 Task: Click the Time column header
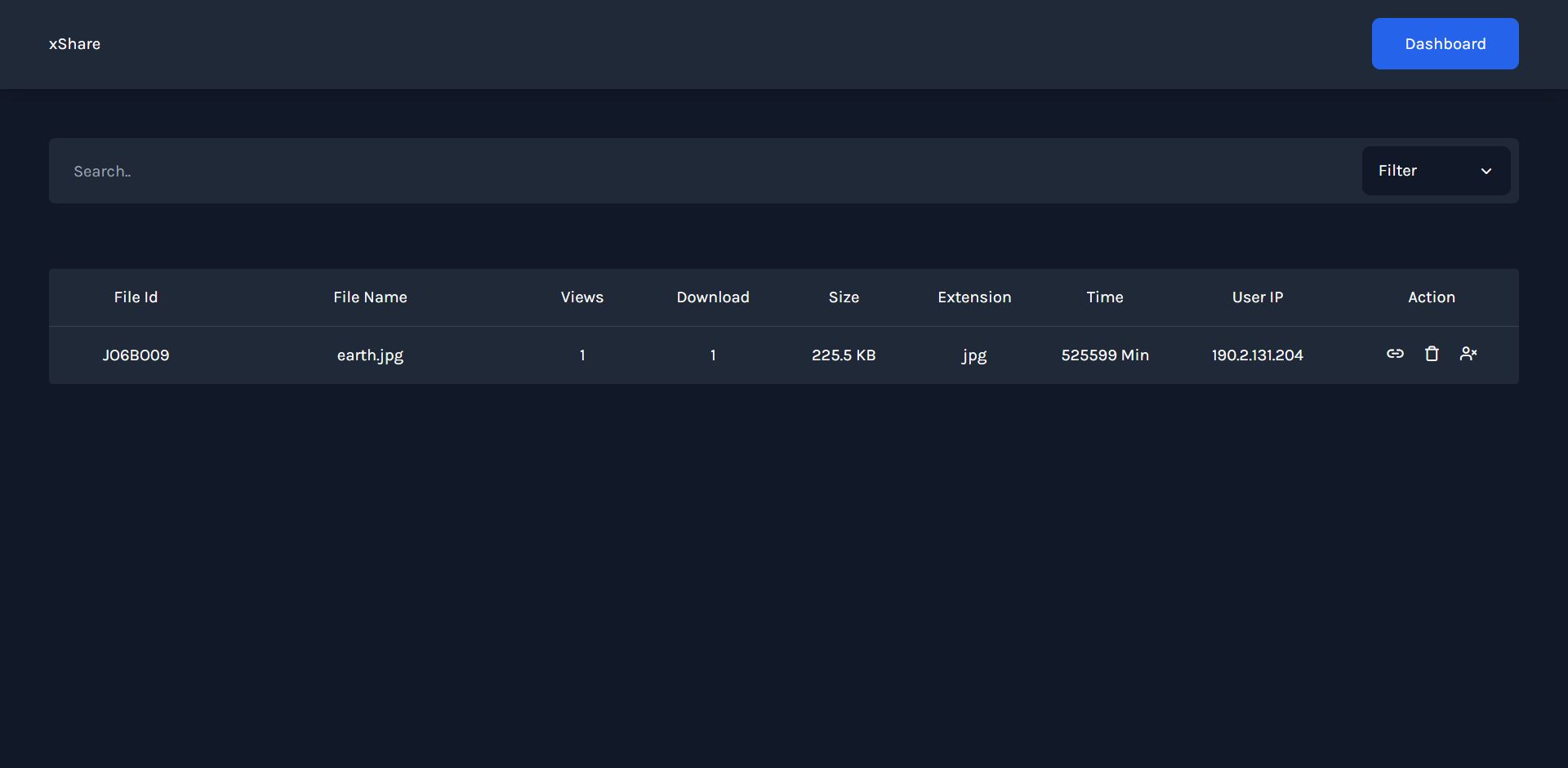pos(1105,297)
